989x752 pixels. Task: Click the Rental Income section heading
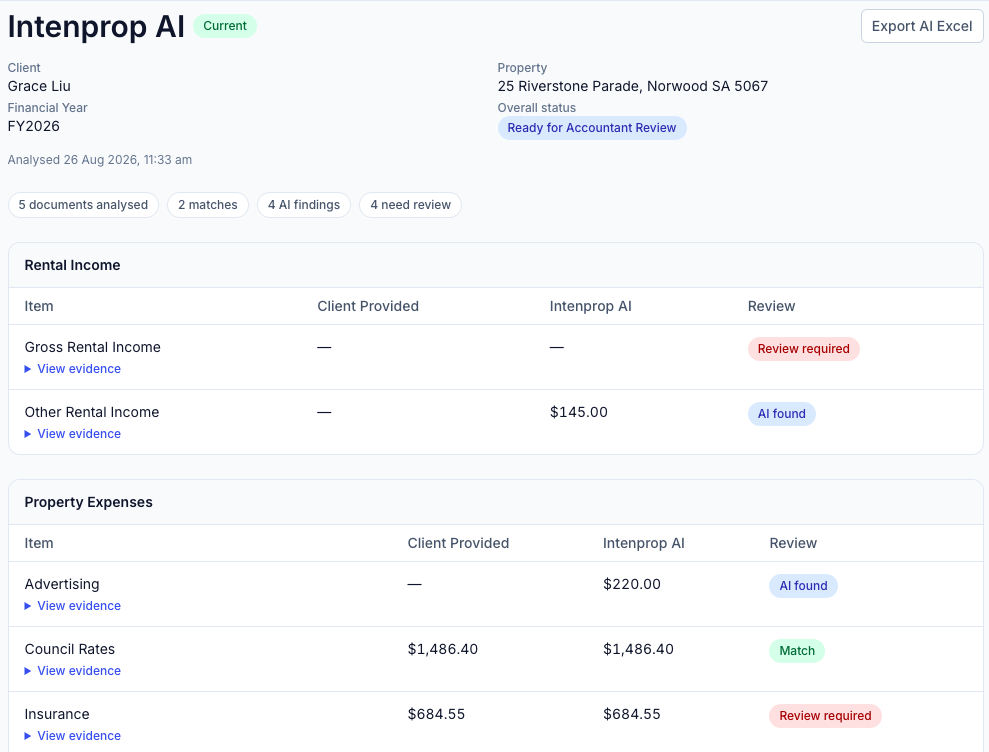[73, 266]
